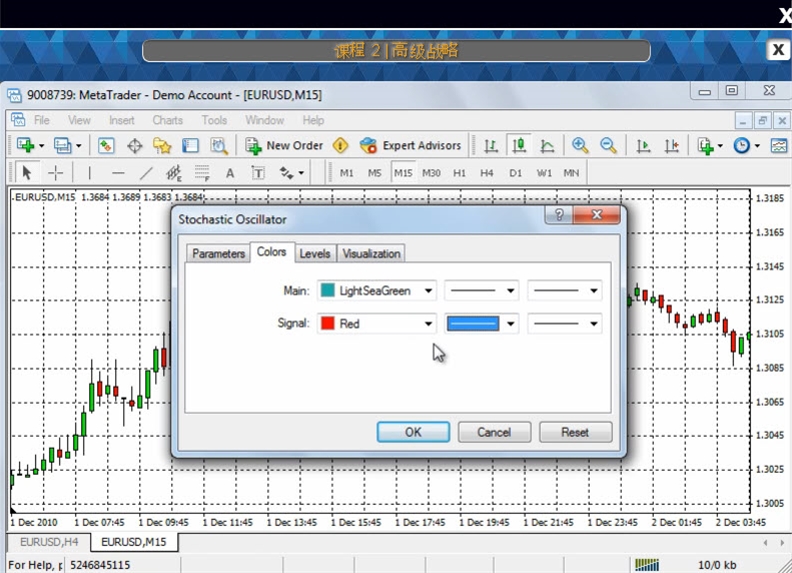Switch to the Parameters tab
This screenshot has width=792, height=573.
tap(218, 254)
